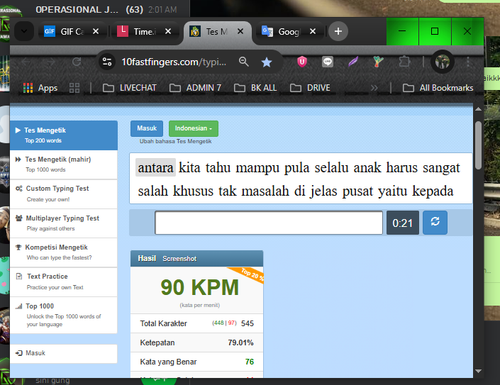This screenshot has width=500, height=385.
Task: Open the Apps shortcut in bookmarks bar
Action: point(40,88)
